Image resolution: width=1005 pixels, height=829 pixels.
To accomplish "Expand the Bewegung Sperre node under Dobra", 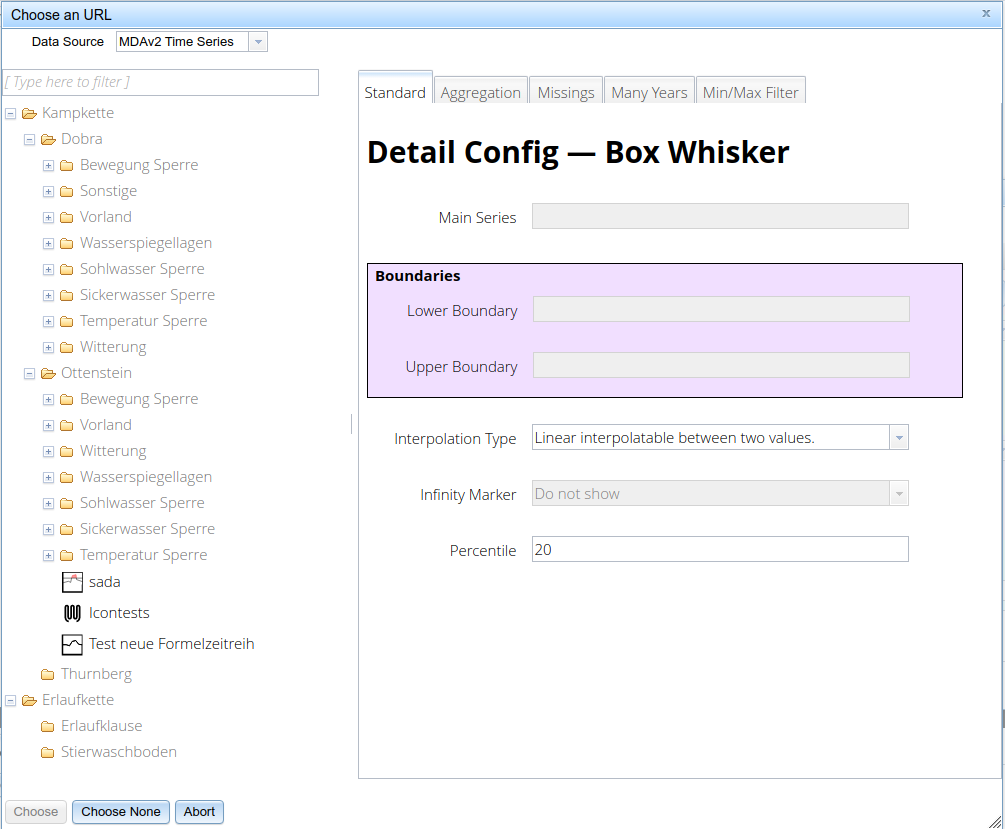I will 48,165.
